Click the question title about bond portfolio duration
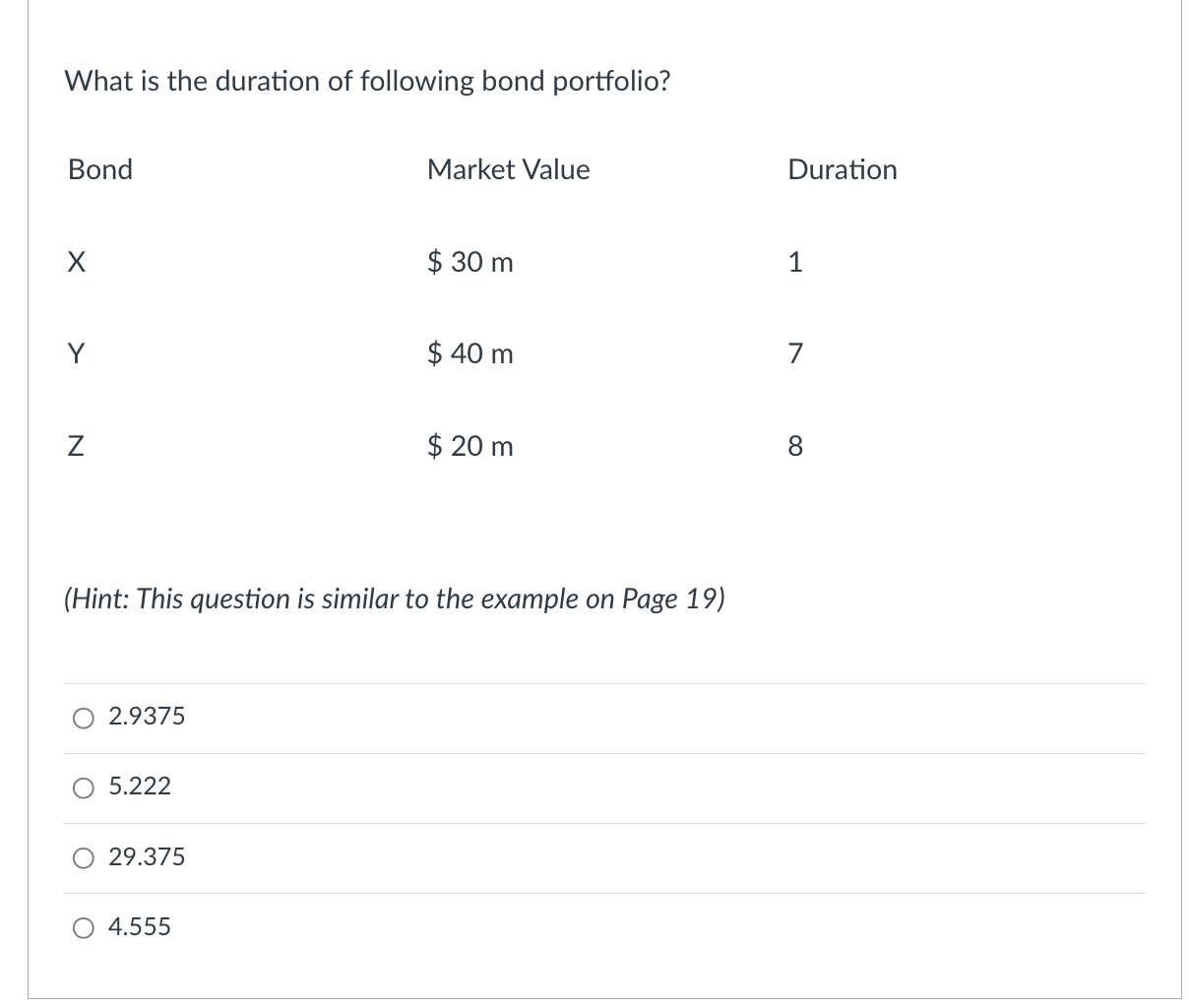Screen dimensions: 1189x1008 (x=367, y=82)
